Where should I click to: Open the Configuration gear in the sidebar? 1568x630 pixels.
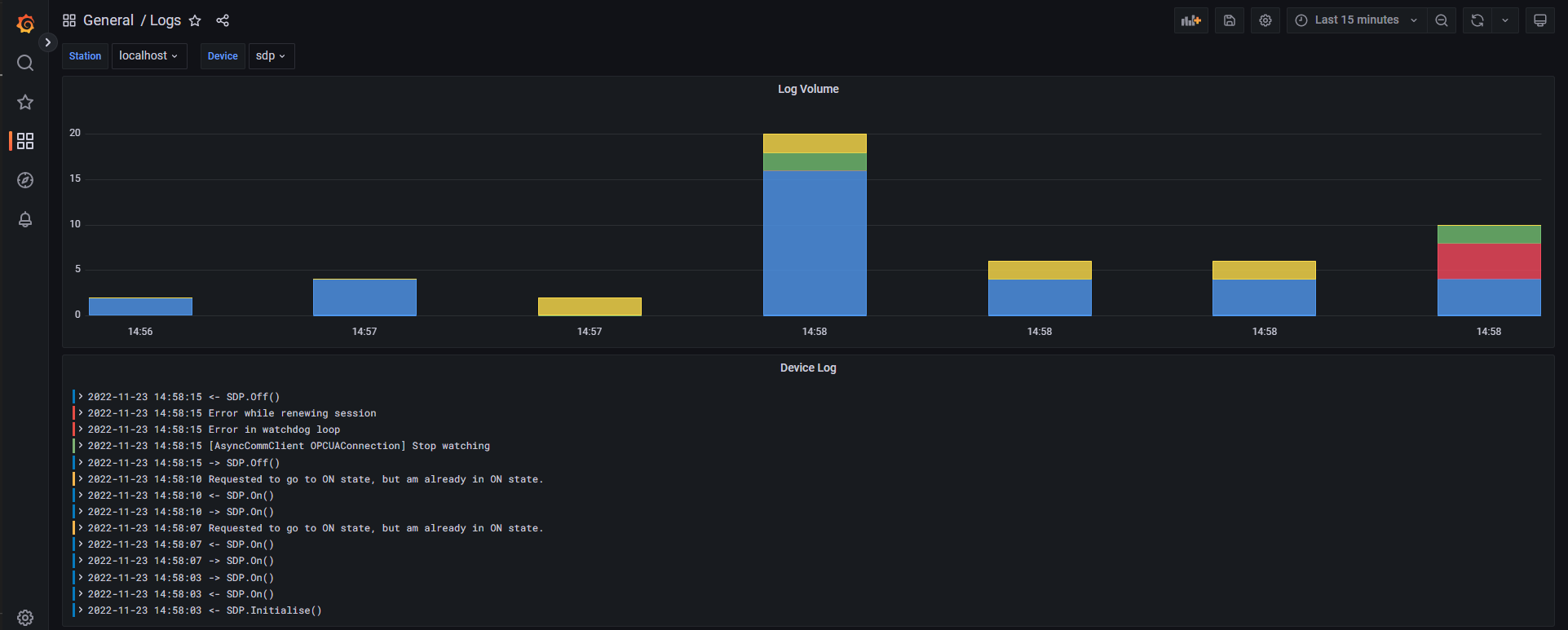coord(25,618)
